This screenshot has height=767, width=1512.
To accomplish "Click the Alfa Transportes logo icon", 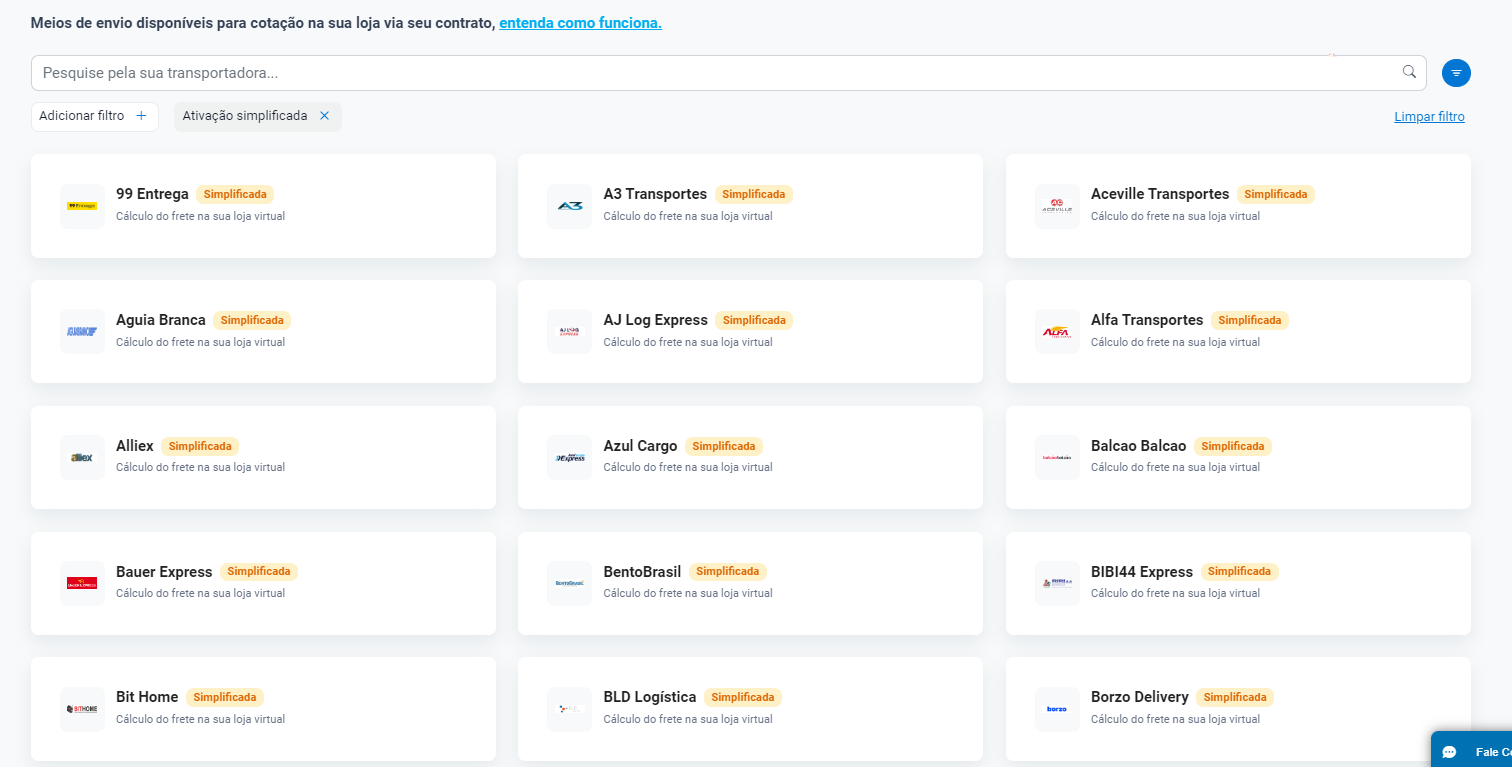I will click(1057, 332).
